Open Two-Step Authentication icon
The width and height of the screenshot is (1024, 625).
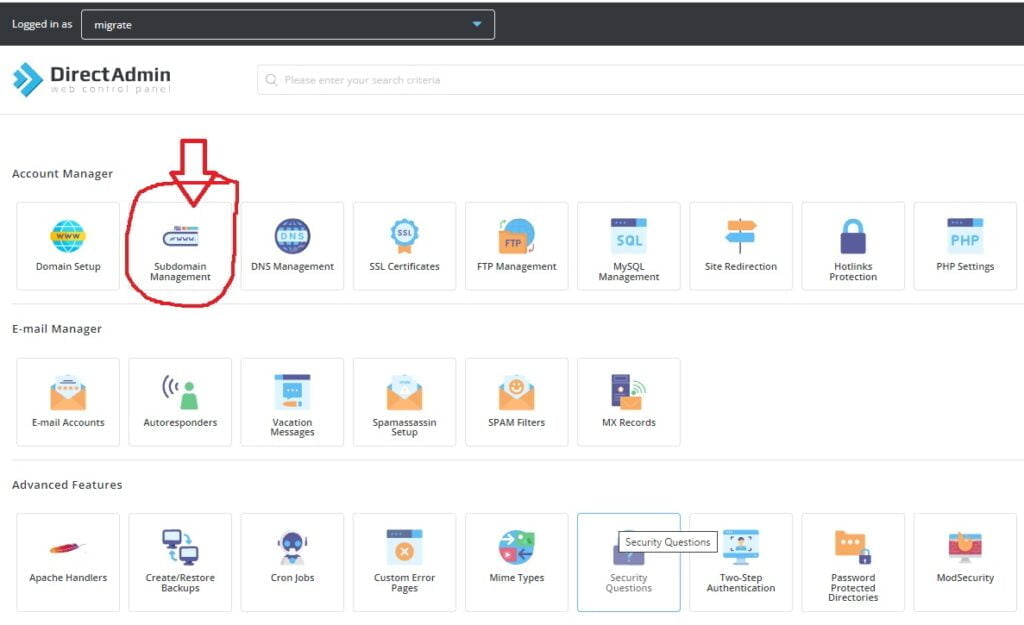(x=741, y=547)
